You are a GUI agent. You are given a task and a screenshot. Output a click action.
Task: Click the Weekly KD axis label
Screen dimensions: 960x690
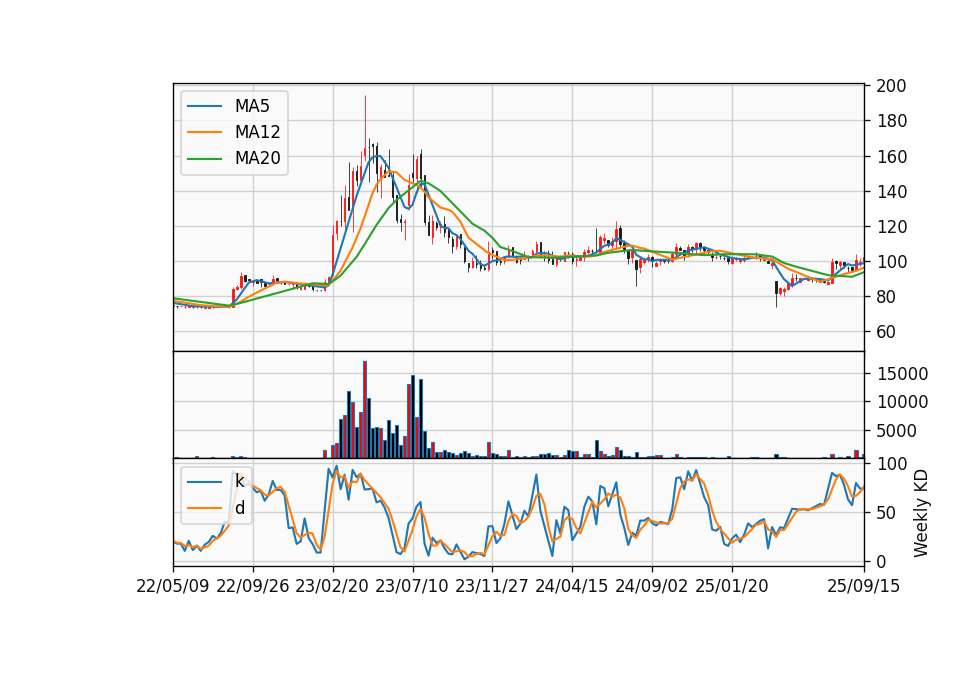pyautogui.click(x=921, y=513)
